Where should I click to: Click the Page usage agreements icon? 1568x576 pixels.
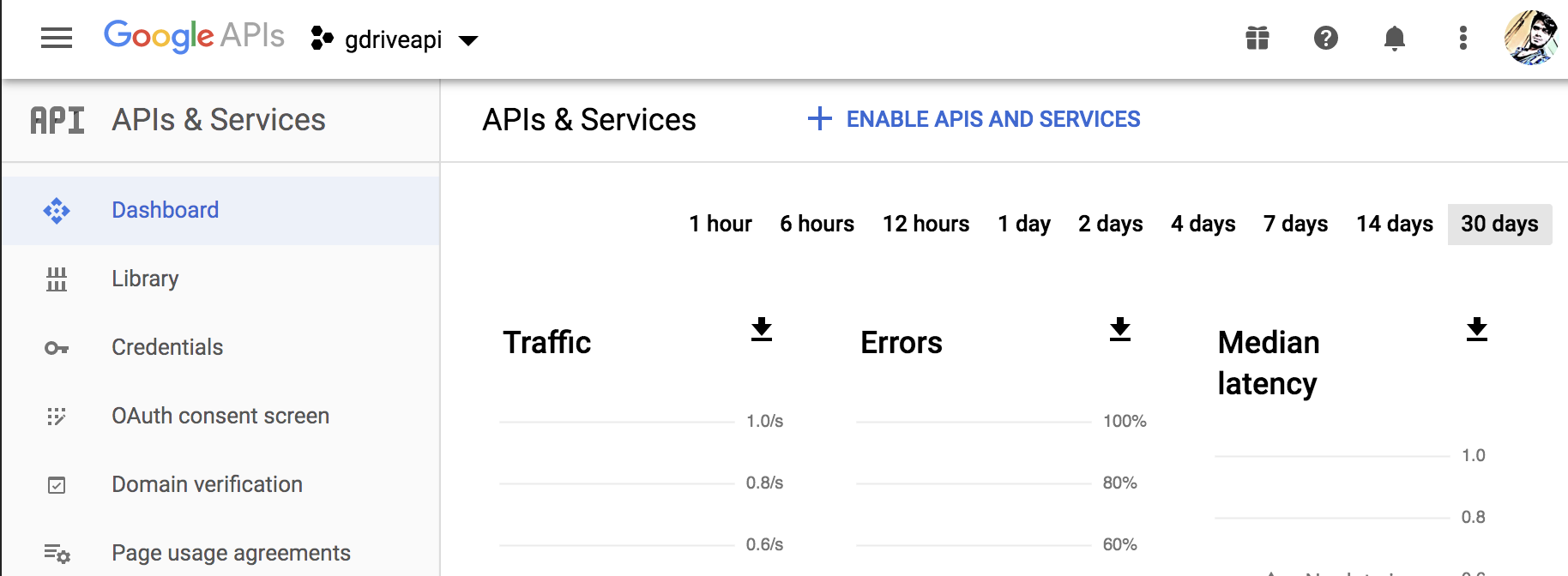click(x=57, y=554)
